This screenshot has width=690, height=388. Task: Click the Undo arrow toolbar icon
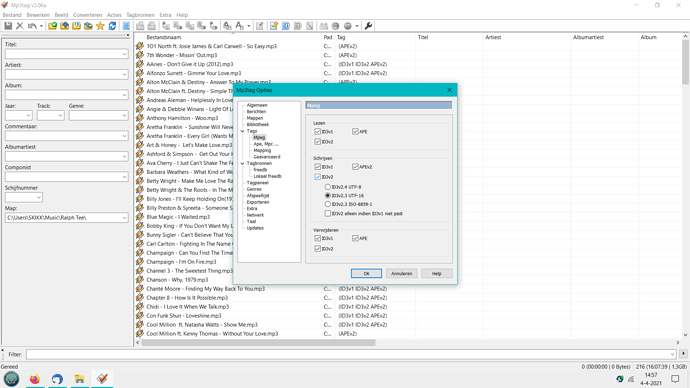coord(32,26)
